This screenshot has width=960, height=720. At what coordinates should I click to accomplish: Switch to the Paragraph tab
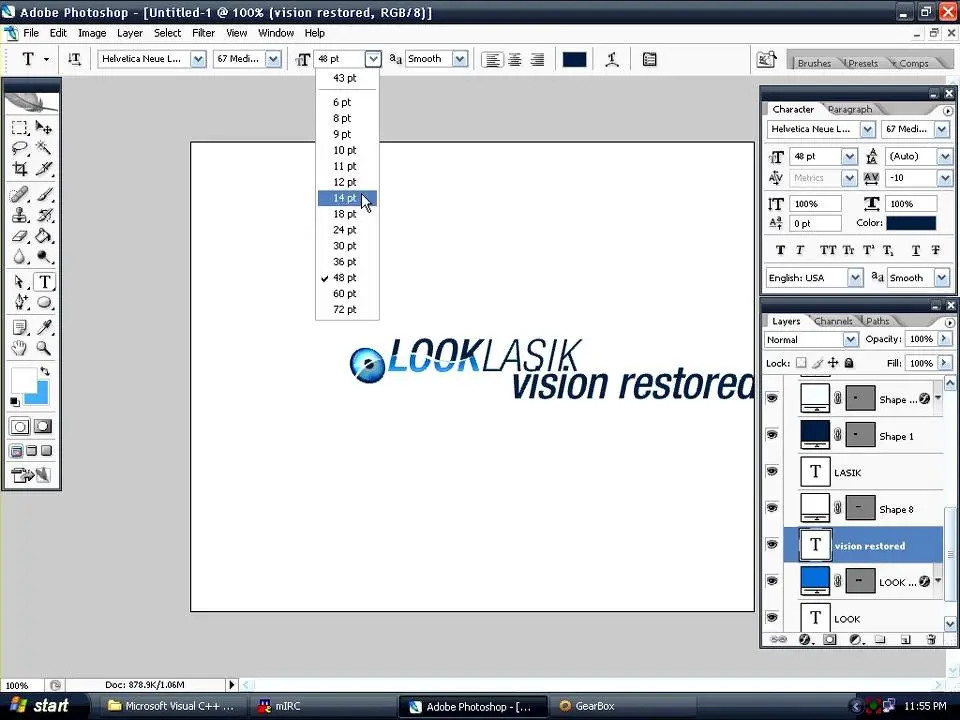point(850,110)
